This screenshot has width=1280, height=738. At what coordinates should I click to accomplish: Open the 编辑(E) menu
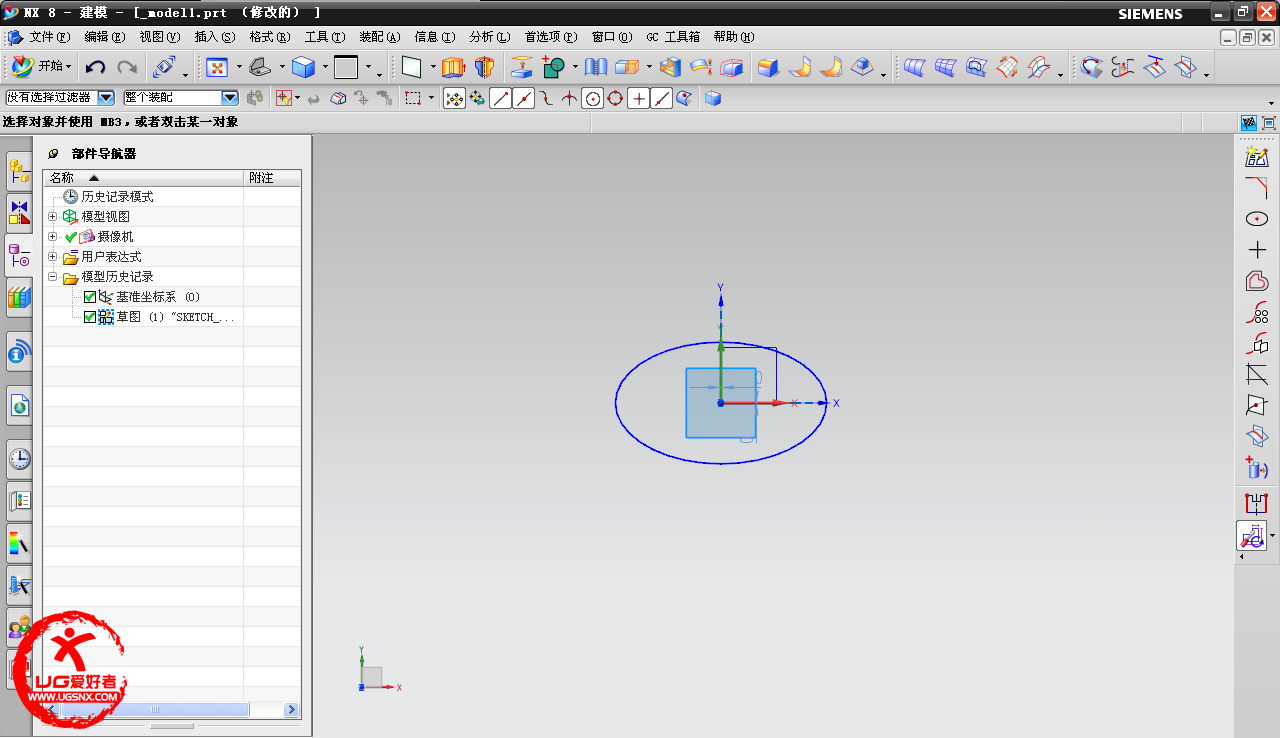105,37
